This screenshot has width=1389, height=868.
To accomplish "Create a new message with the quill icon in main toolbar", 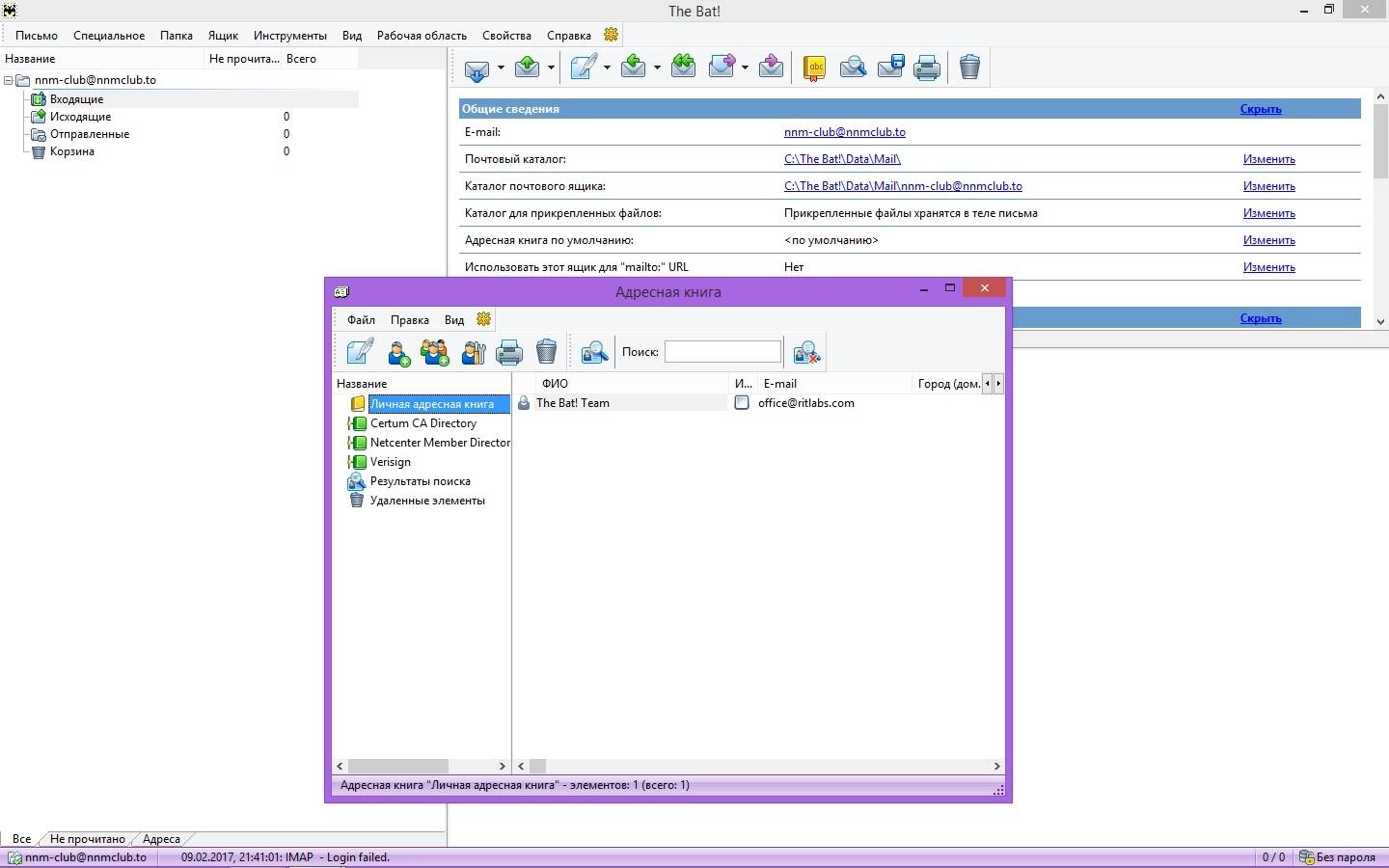I will pos(585,67).
